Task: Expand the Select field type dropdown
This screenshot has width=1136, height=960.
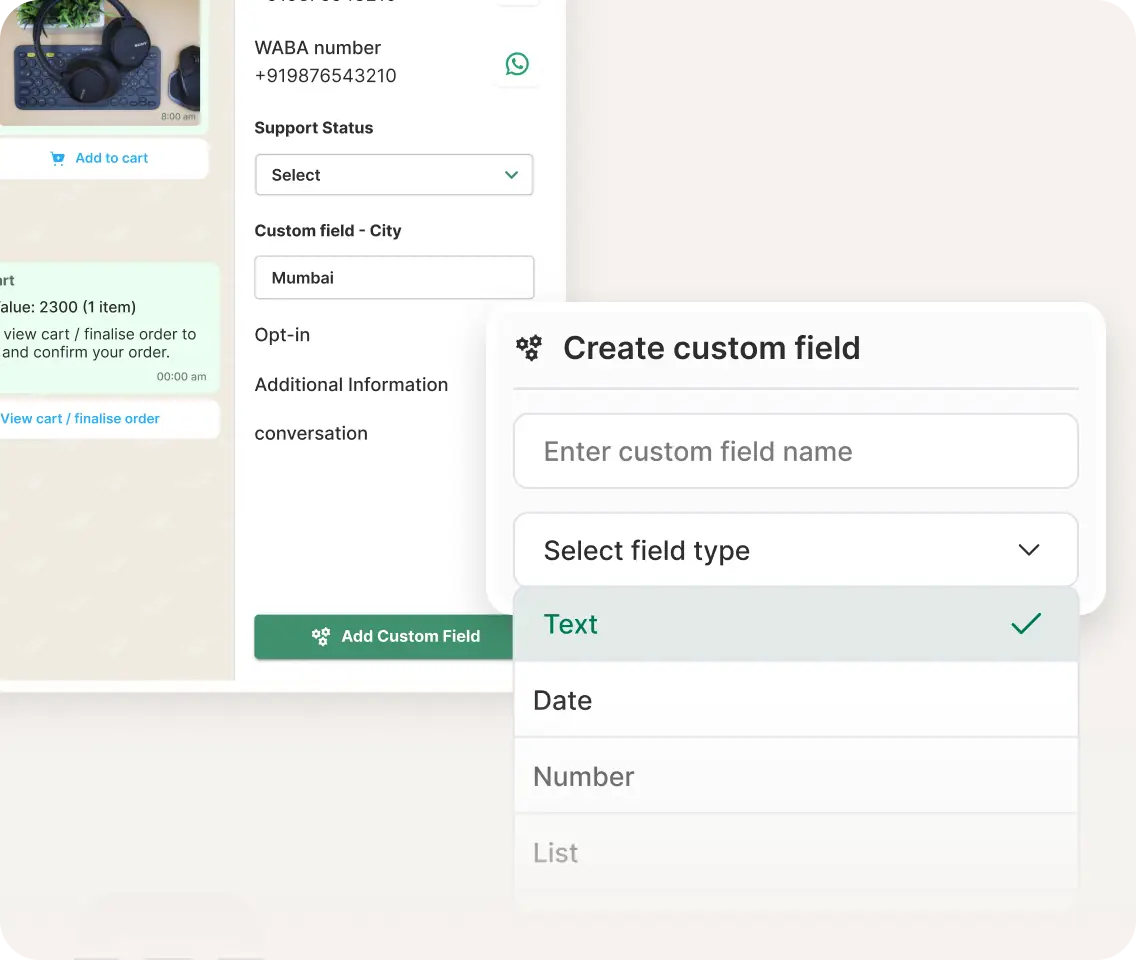Action: (x=795, y=550)
